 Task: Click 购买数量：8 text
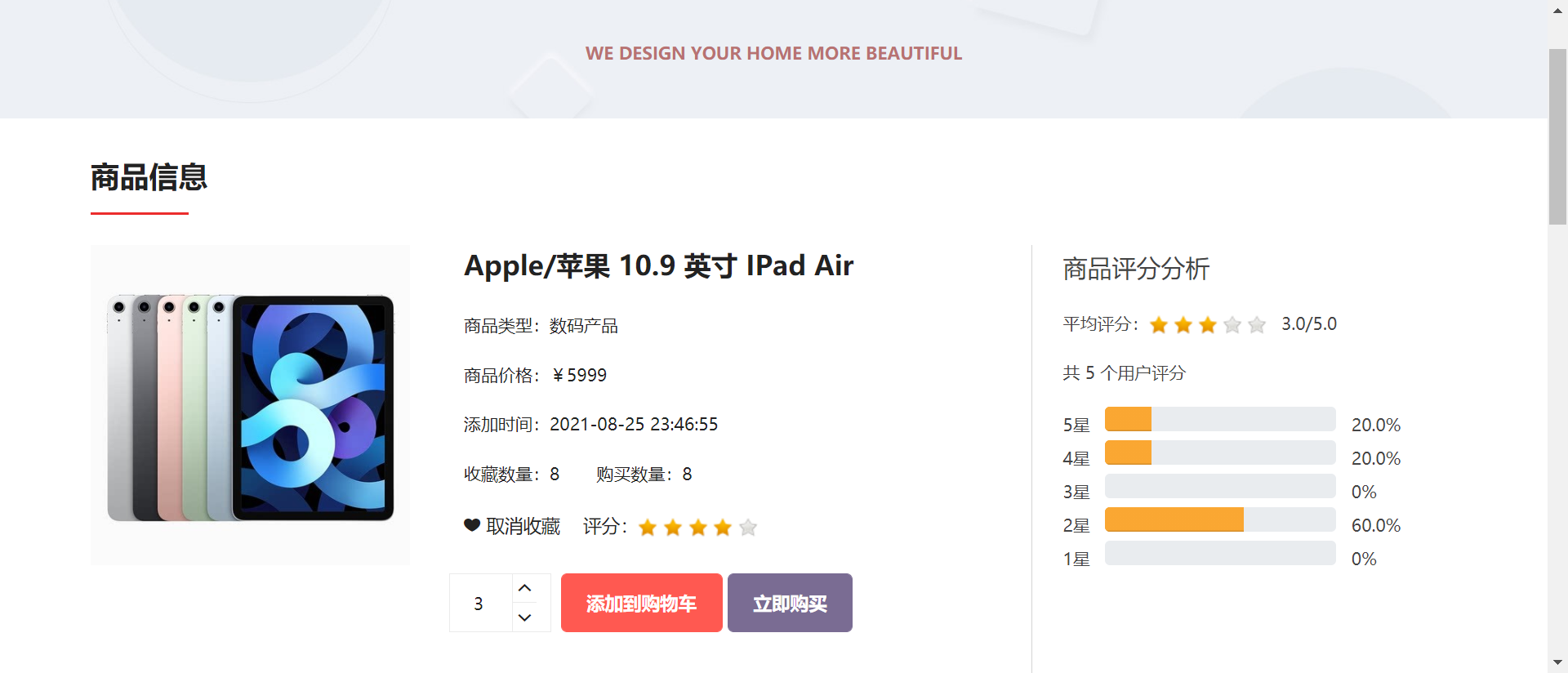tap(644, 474)
